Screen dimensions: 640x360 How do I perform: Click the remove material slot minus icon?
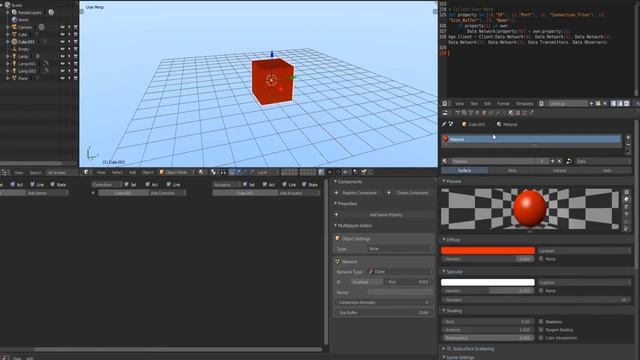(628, 144)
